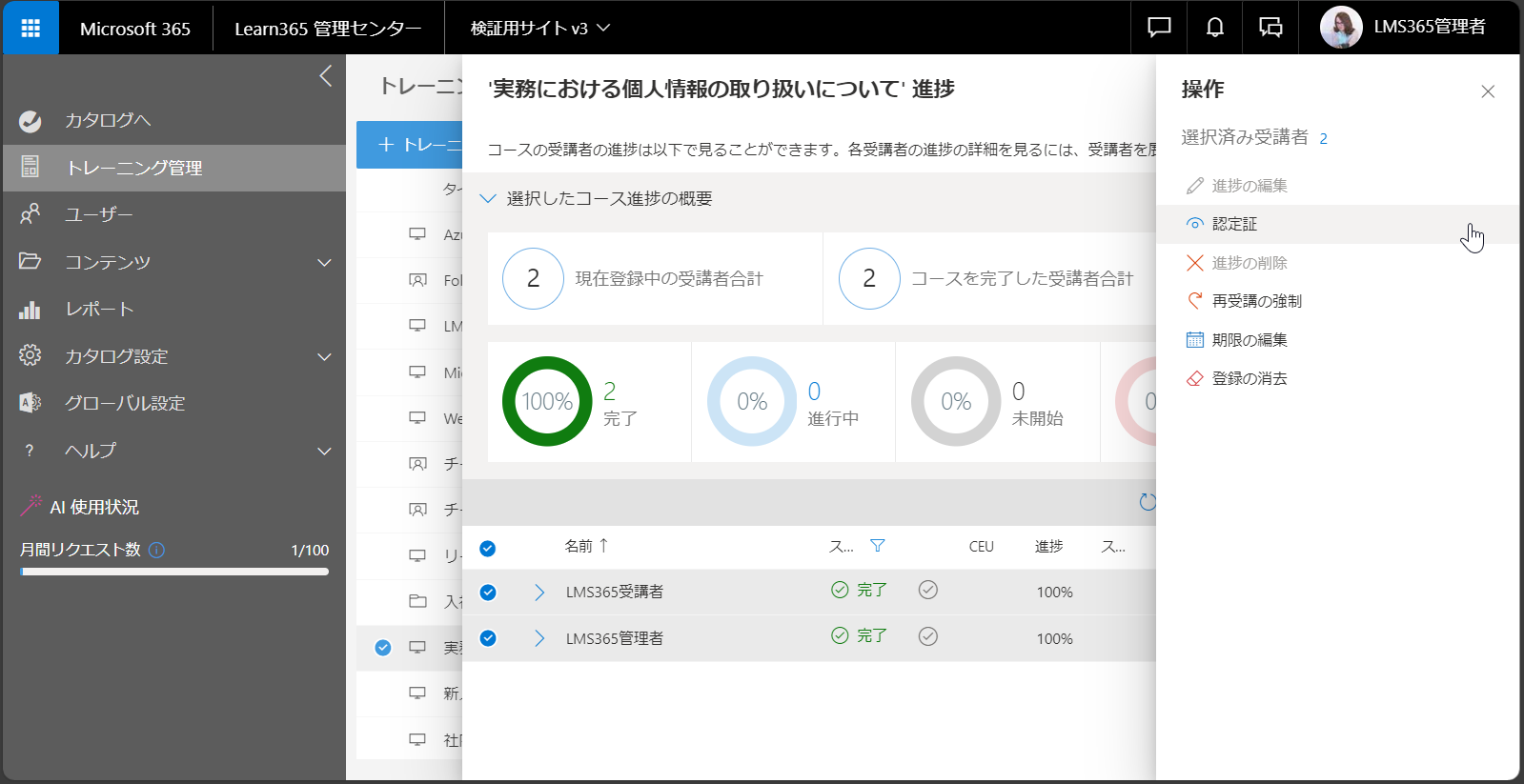Screen dimensions: 1524x784
Task: Open the 検証用サイト v3 site dropdown
Action: (x=539, y=29)
